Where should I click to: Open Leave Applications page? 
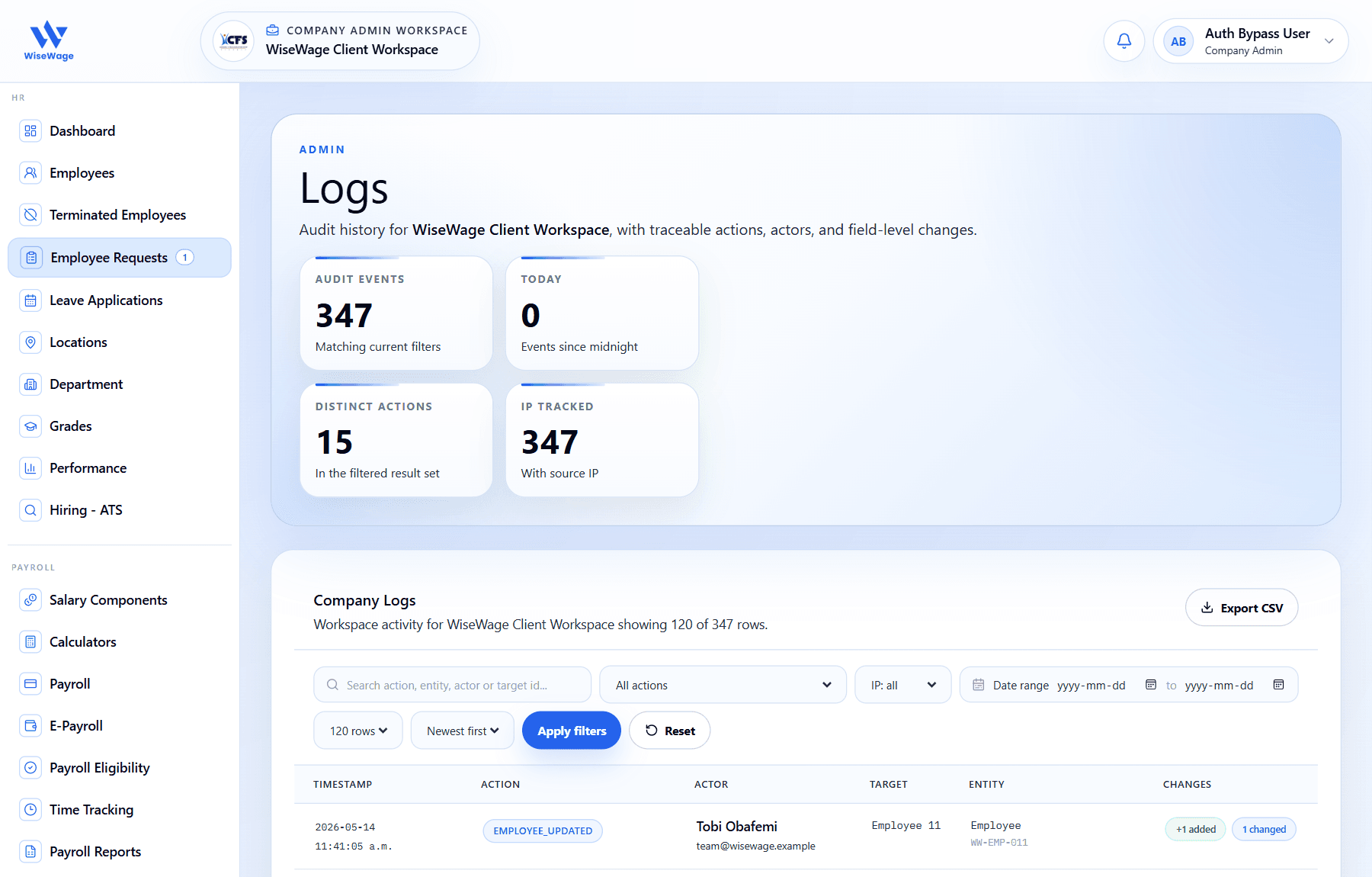(120, 300)
